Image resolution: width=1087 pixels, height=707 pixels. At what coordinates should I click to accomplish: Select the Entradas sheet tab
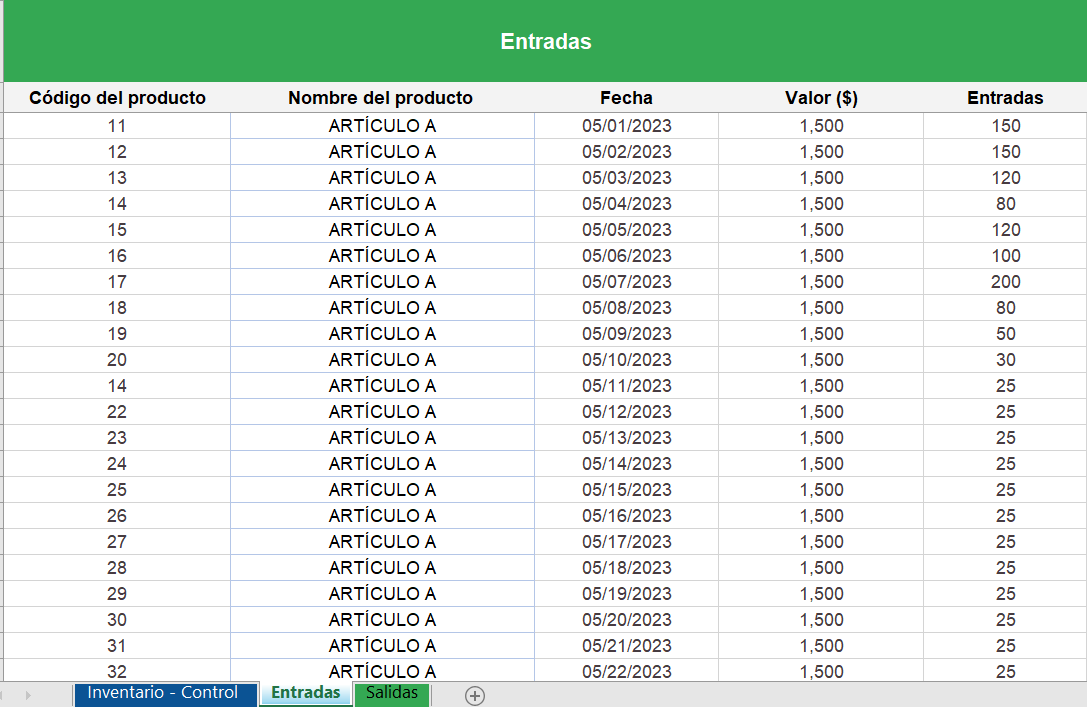(304, 693)
